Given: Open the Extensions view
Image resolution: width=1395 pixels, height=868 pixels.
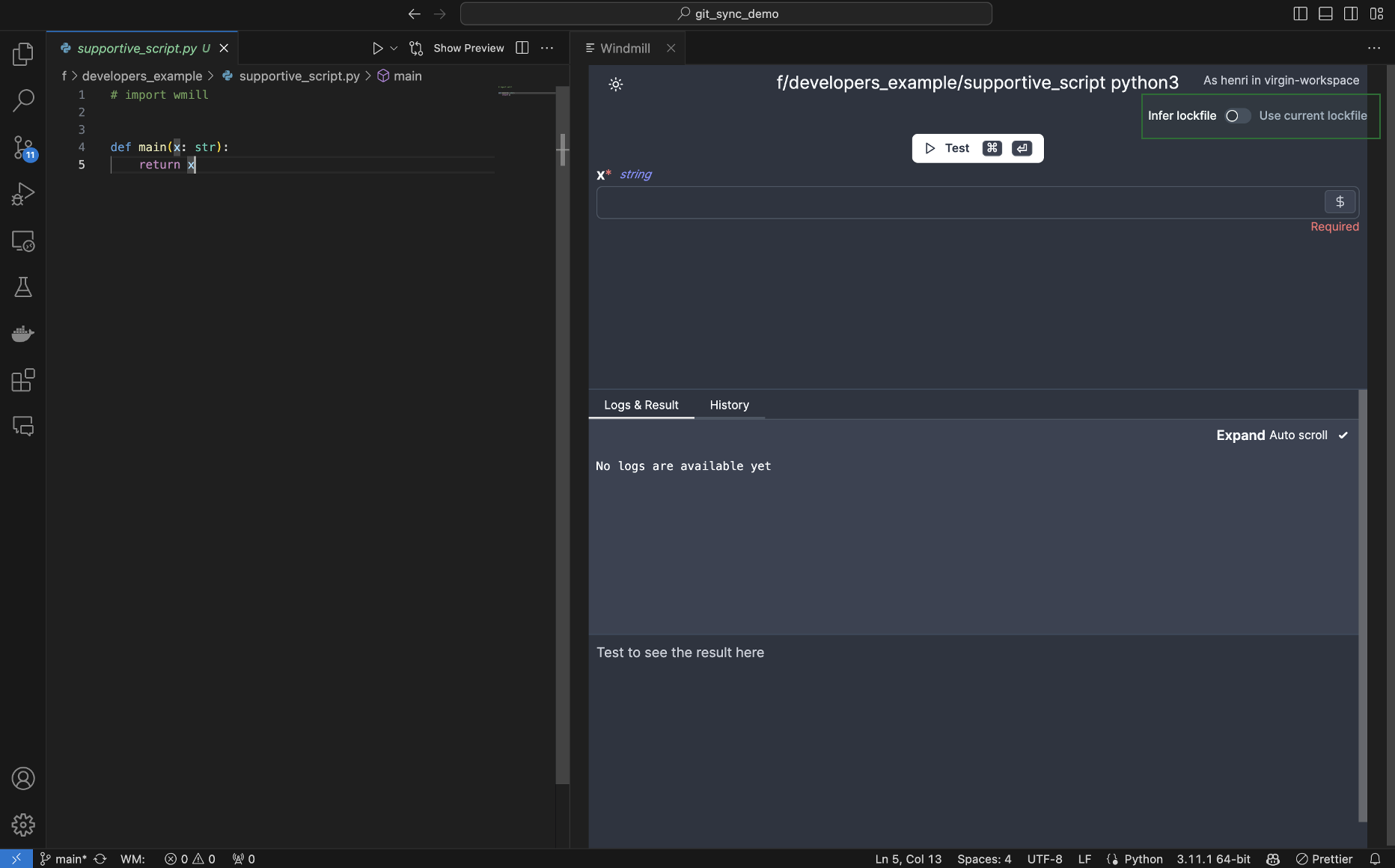Looking at the screenshot, I should pyautogui.click(x=23, y=380).
